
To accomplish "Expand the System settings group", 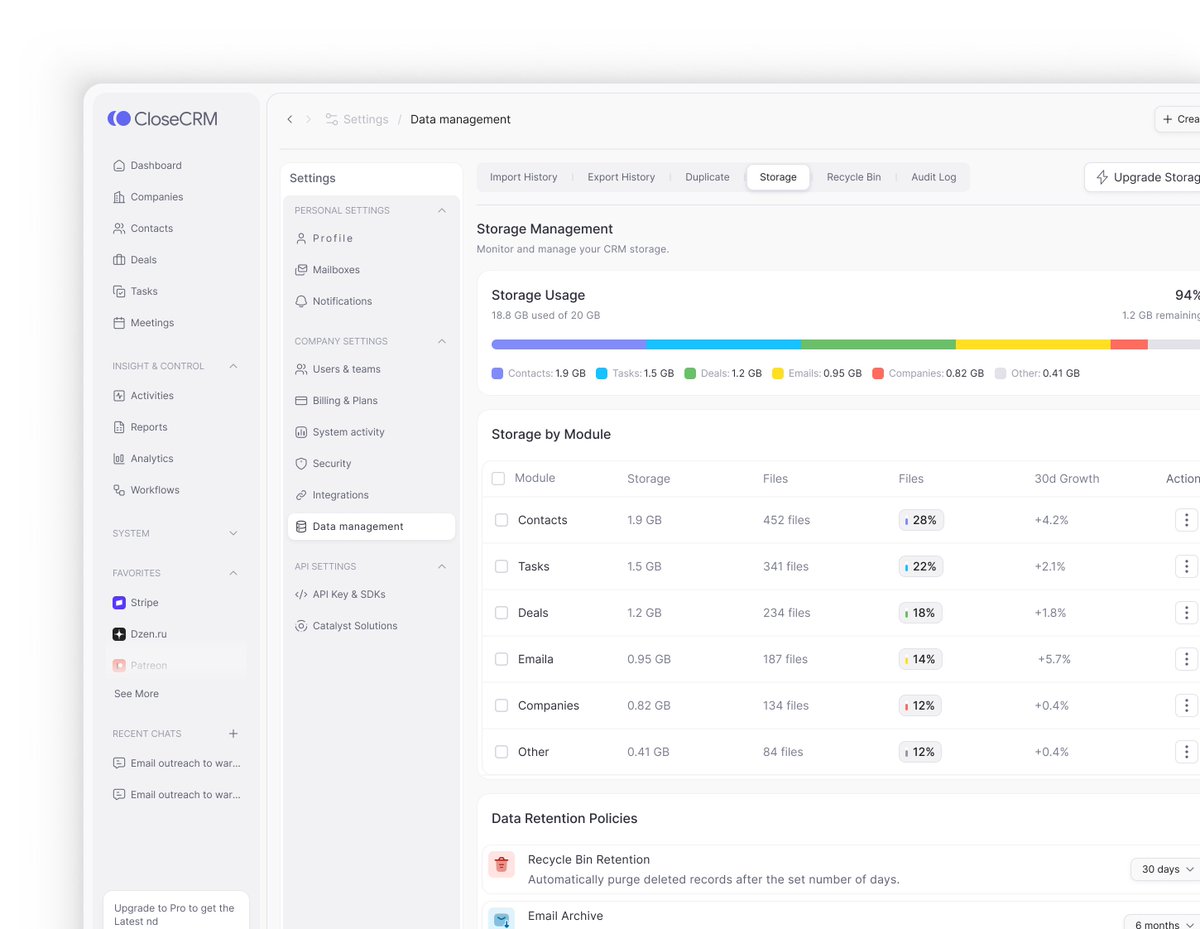I will (232, 533).
